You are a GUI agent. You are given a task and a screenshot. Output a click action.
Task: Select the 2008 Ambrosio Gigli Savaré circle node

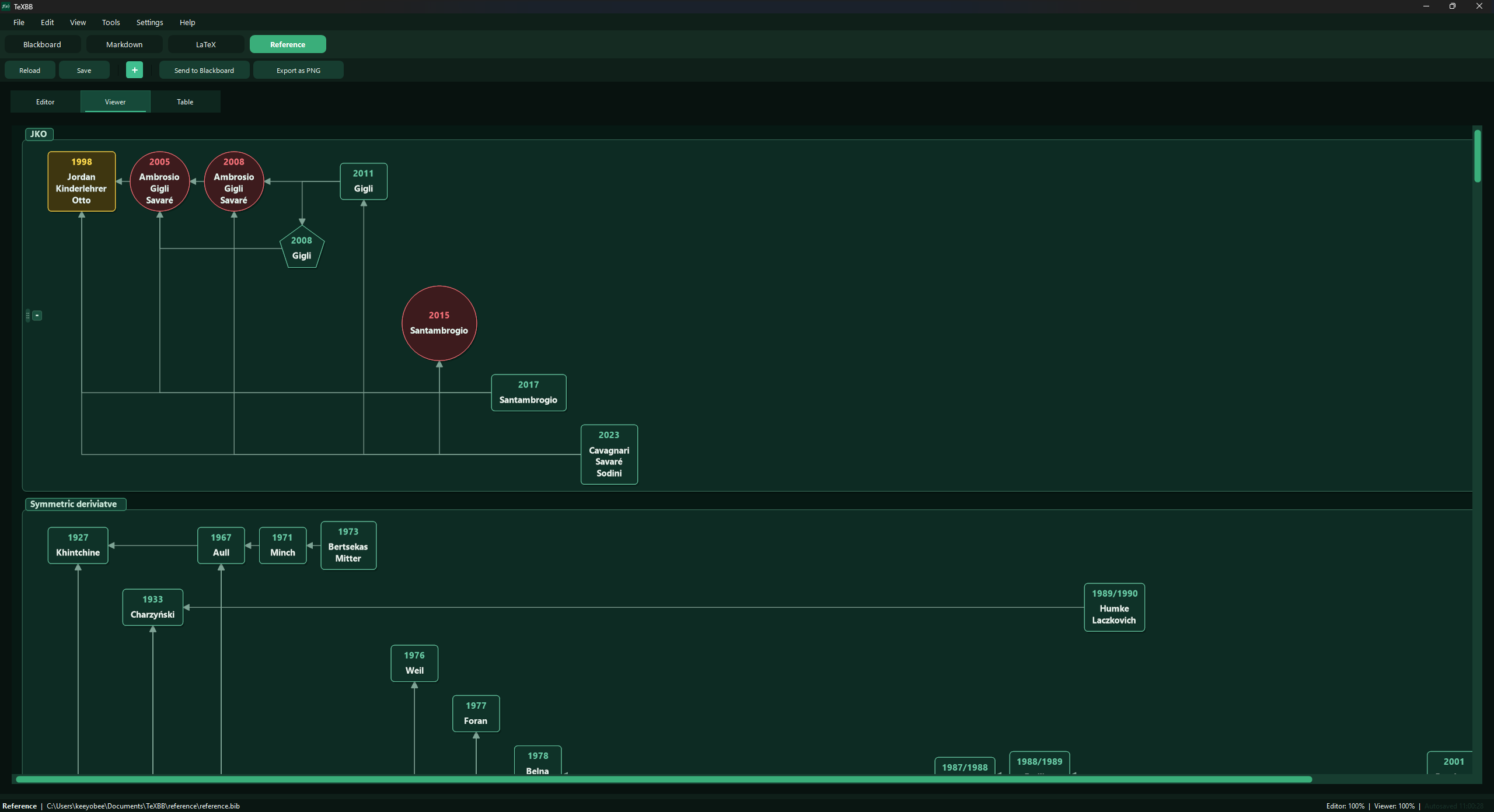pyautogui.click(x=234, y=181)
